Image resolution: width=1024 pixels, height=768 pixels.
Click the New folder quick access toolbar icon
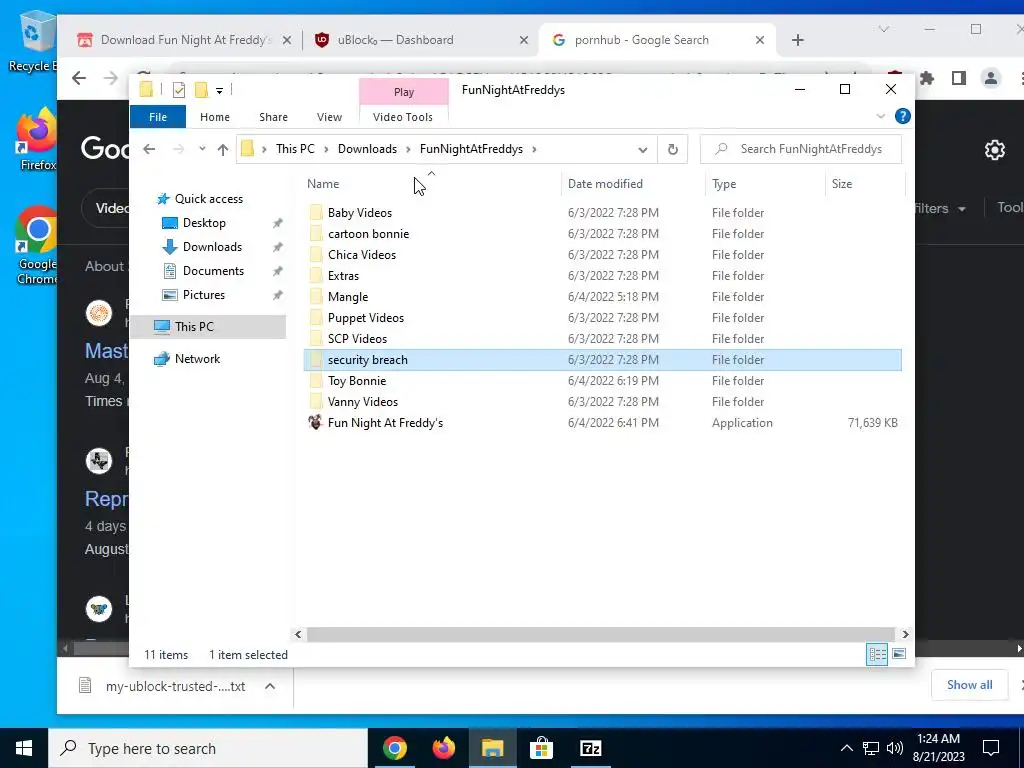201,90
